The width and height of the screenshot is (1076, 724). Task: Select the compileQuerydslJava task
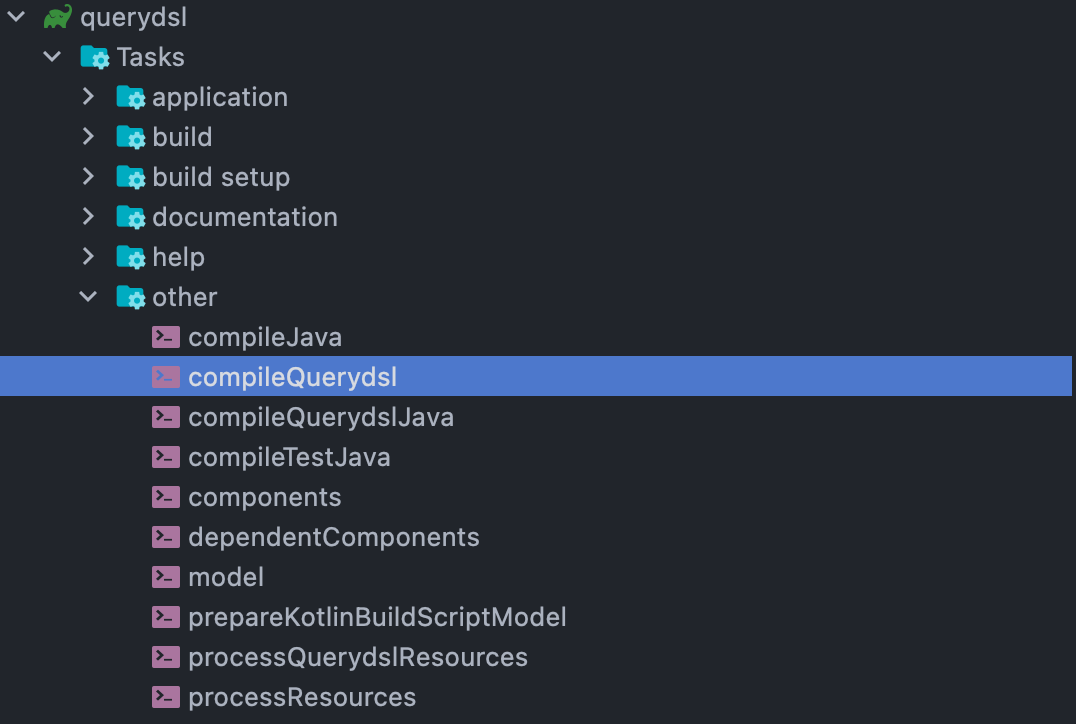tap(321, 417)
